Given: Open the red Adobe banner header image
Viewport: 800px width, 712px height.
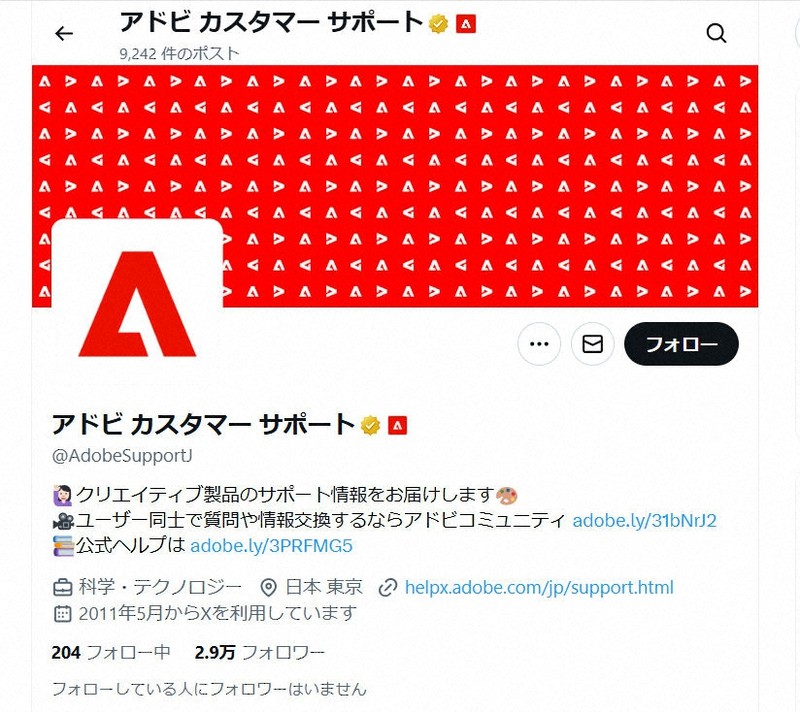Looking at the screenshot, I should tap(395, 186).
